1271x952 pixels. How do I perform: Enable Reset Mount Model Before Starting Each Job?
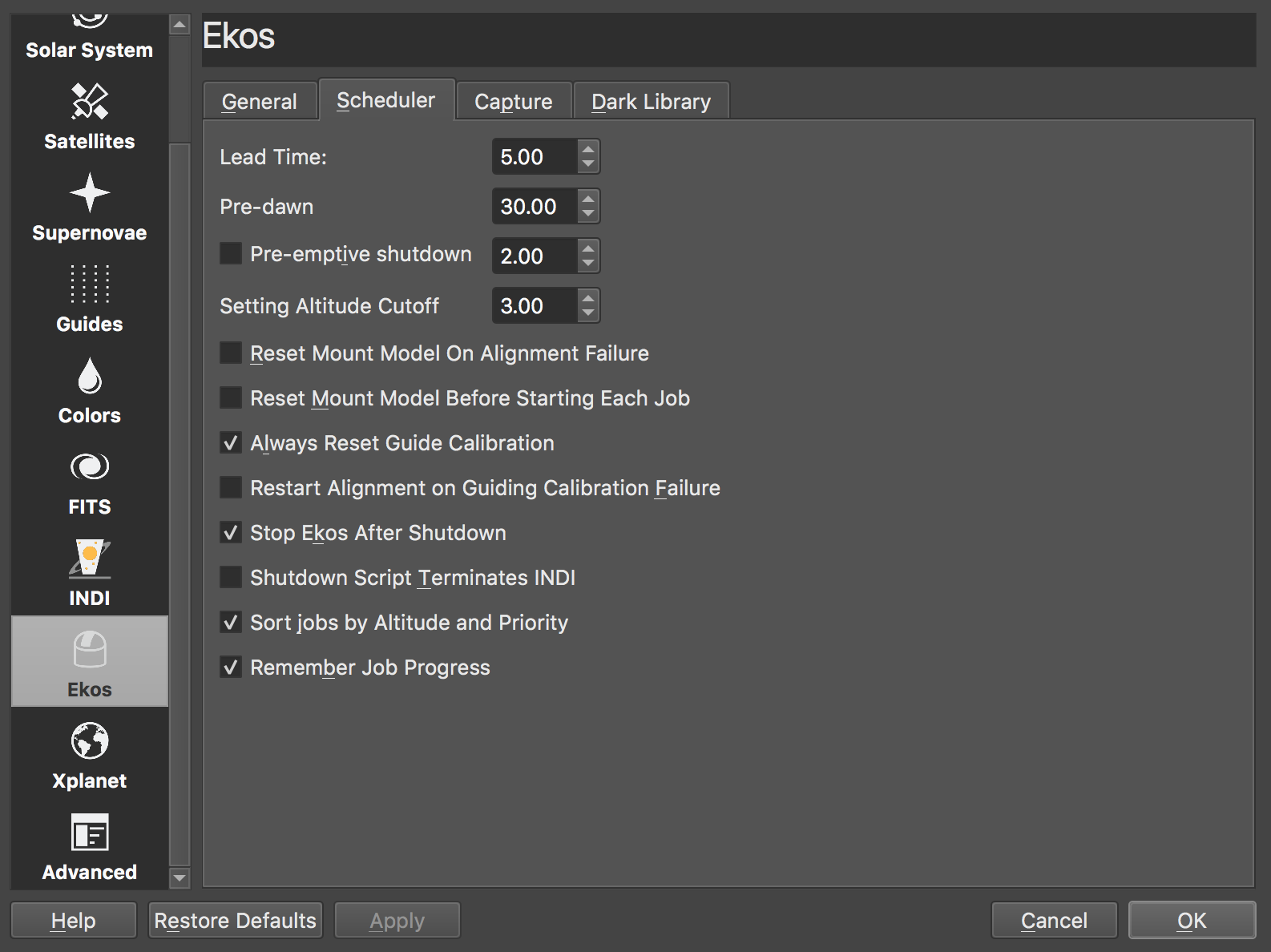coord(231,397)
